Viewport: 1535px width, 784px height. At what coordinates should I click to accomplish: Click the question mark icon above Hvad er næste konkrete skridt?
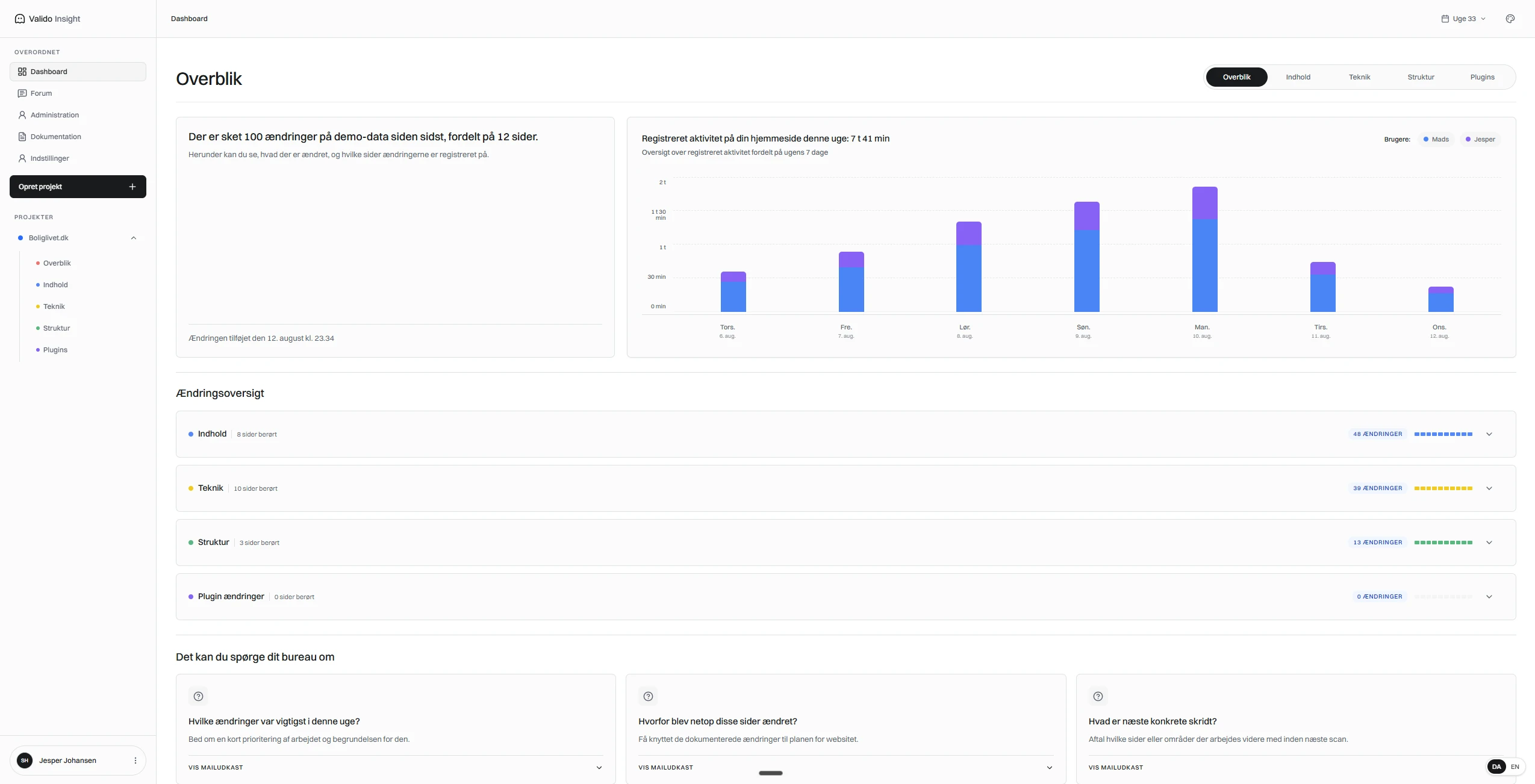[1098, 696]
